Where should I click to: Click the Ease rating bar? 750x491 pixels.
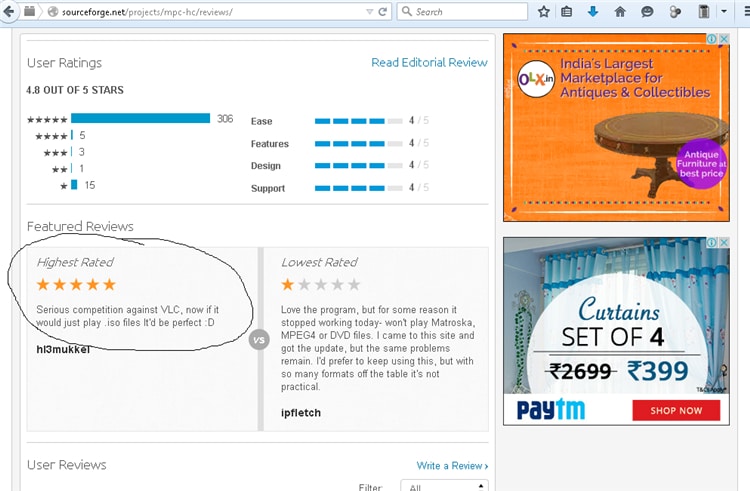[358, 121]
